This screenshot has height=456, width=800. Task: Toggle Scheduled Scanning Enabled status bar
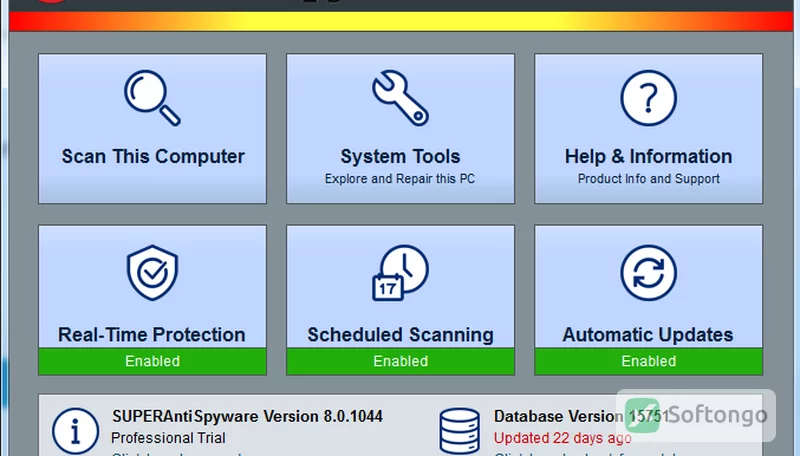pyautogui.click(x=400, y=361)
